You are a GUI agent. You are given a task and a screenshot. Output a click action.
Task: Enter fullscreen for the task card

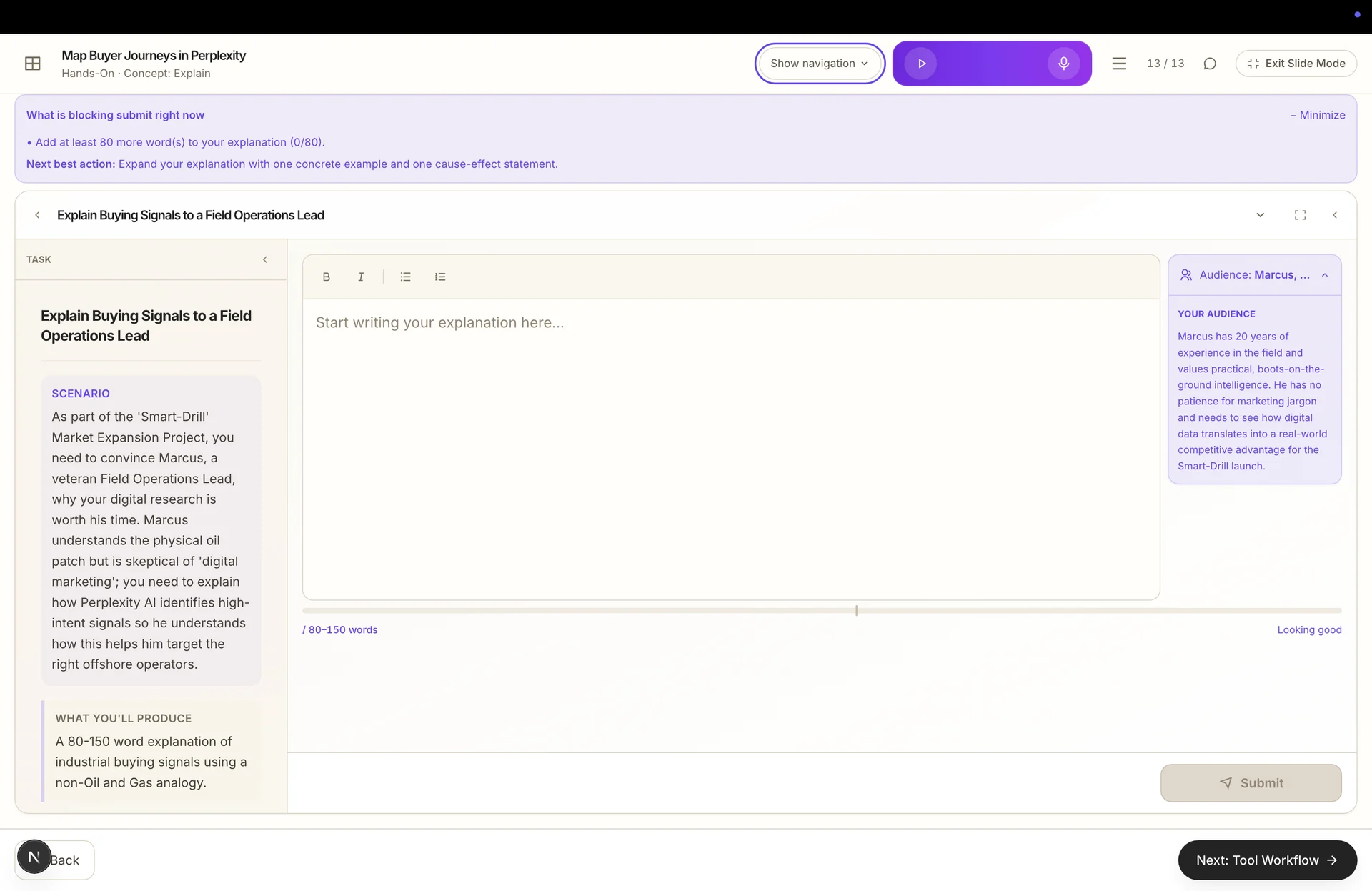(x=1300, y=215)
